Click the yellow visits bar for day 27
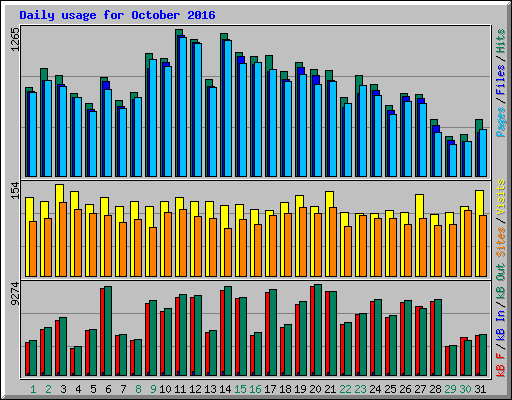The height and width of the screenshot is (400, 512). pyautogui.click(x=418, y=235)
